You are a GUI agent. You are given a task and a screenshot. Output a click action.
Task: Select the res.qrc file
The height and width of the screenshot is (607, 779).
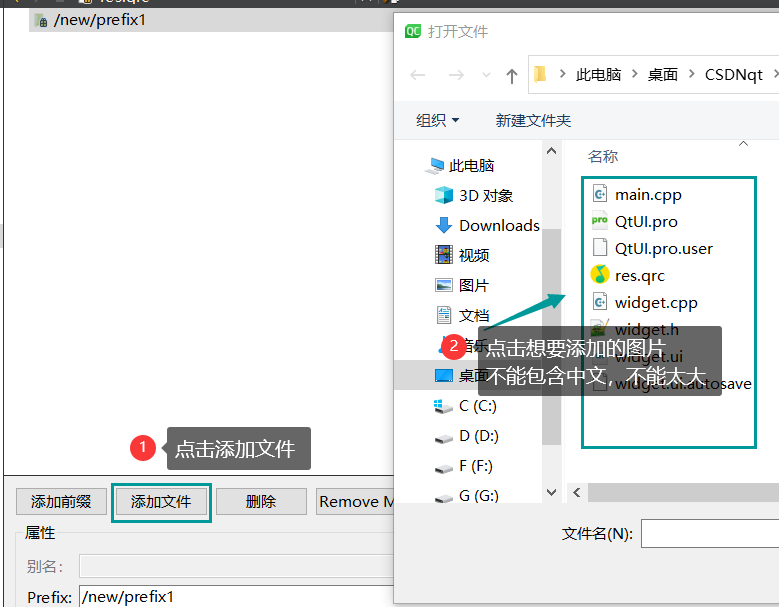click(x=639, y=275)
